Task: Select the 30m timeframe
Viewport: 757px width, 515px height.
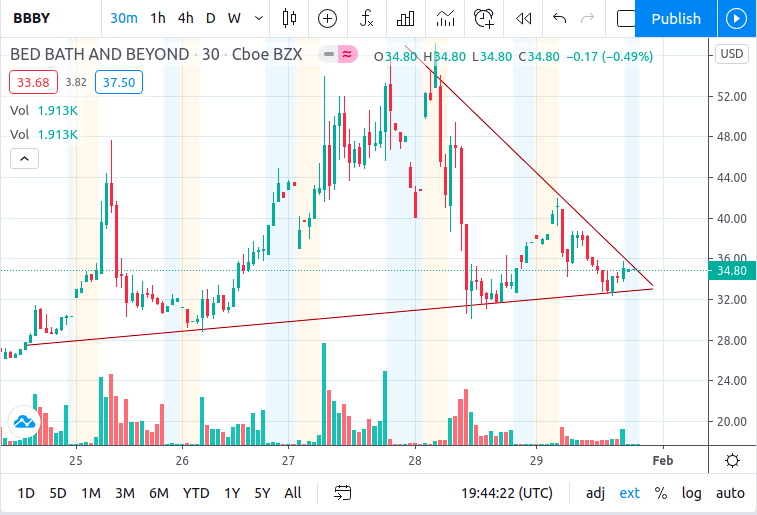Action: click(124, 18)
